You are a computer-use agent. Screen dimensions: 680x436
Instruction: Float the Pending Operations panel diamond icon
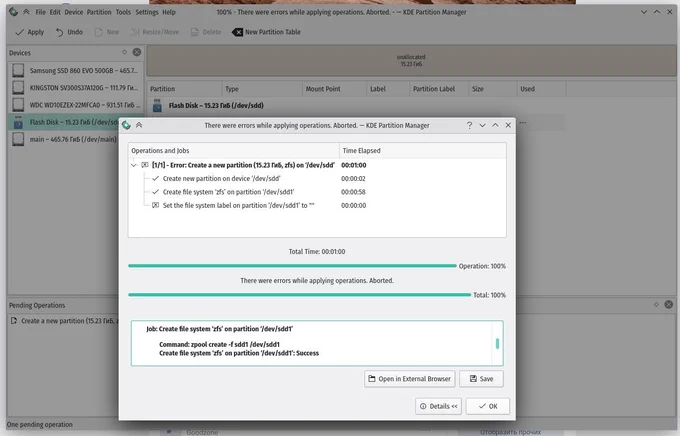tap(656, 305)
